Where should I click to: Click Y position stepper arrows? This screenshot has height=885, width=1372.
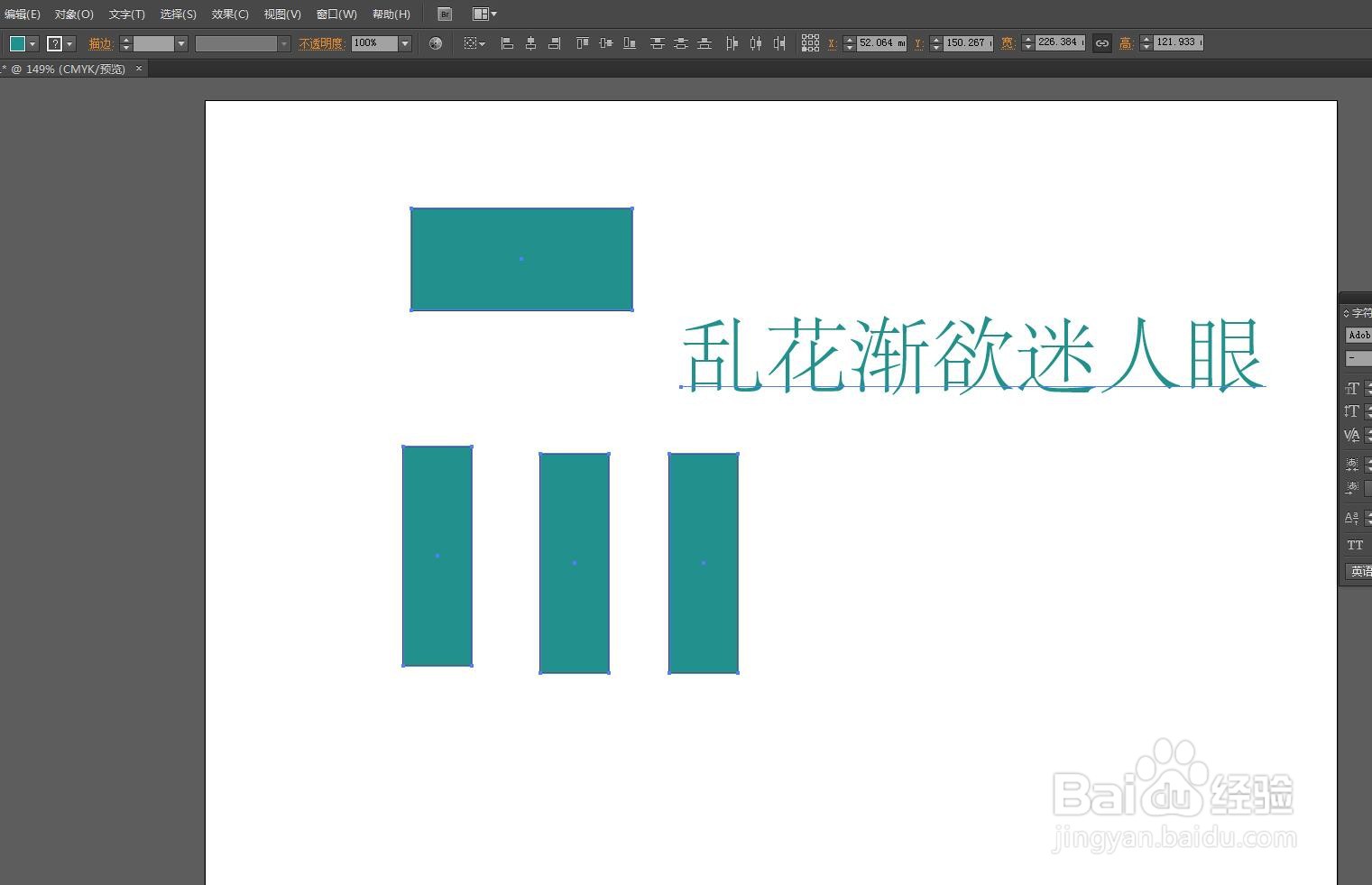coord(935,42)
